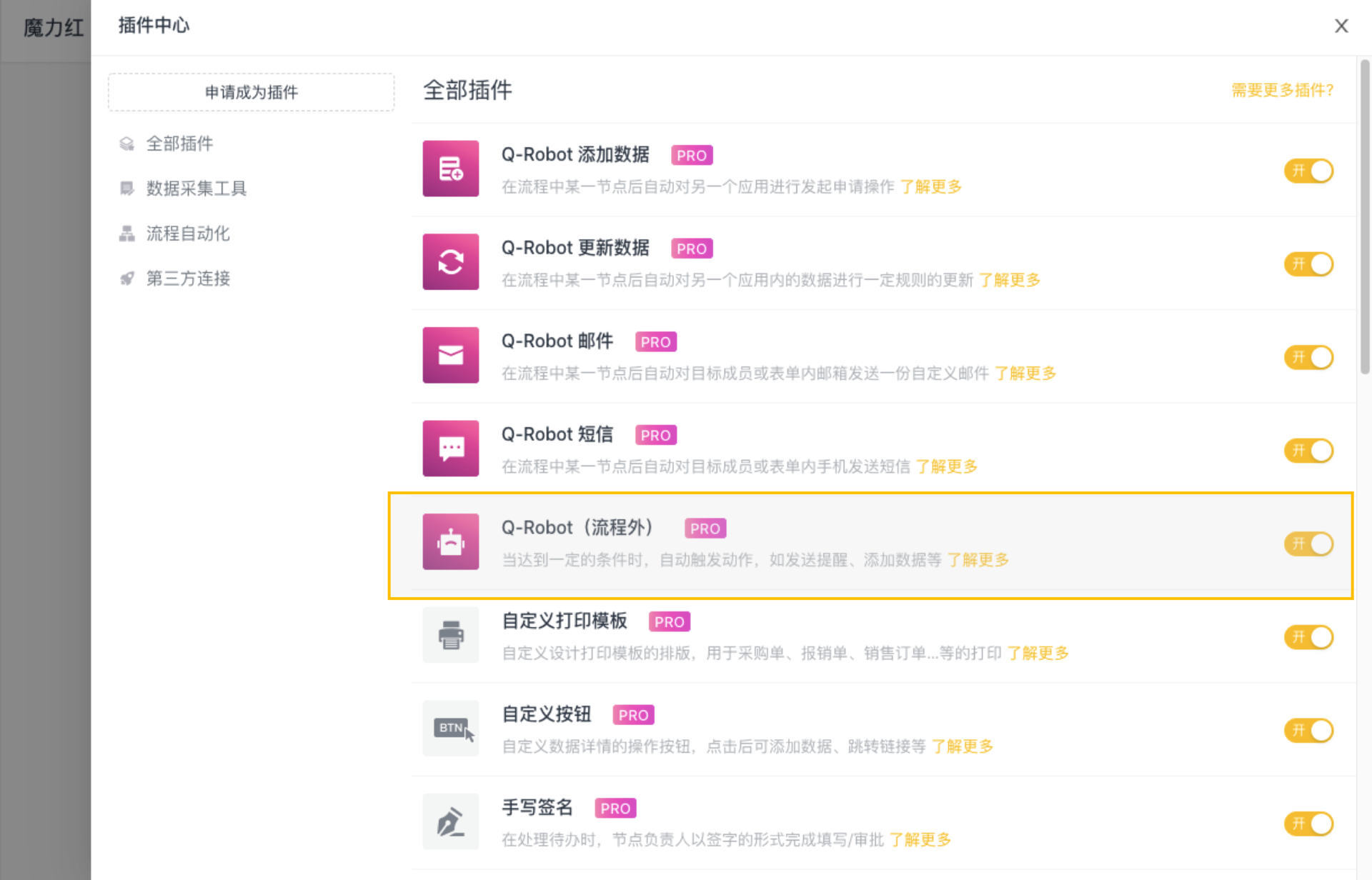Screen dimensions: 1372x880
Task: Click the Q-Robot 更新数据 refresh icon
Action: (x=450, y=262)
